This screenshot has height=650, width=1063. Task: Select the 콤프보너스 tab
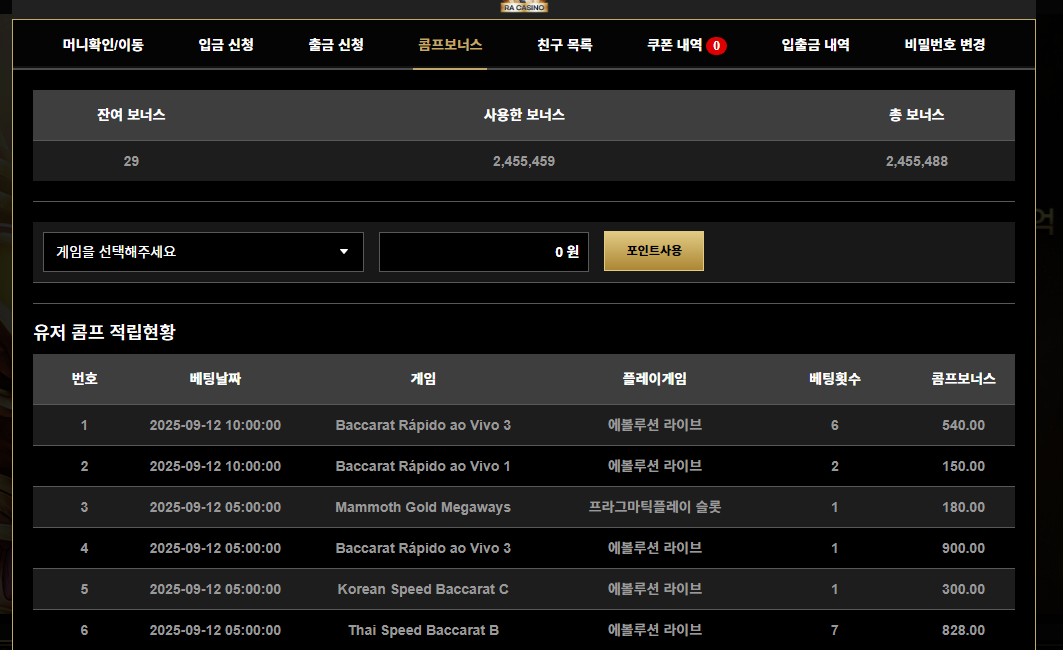(x=450, y=45)
